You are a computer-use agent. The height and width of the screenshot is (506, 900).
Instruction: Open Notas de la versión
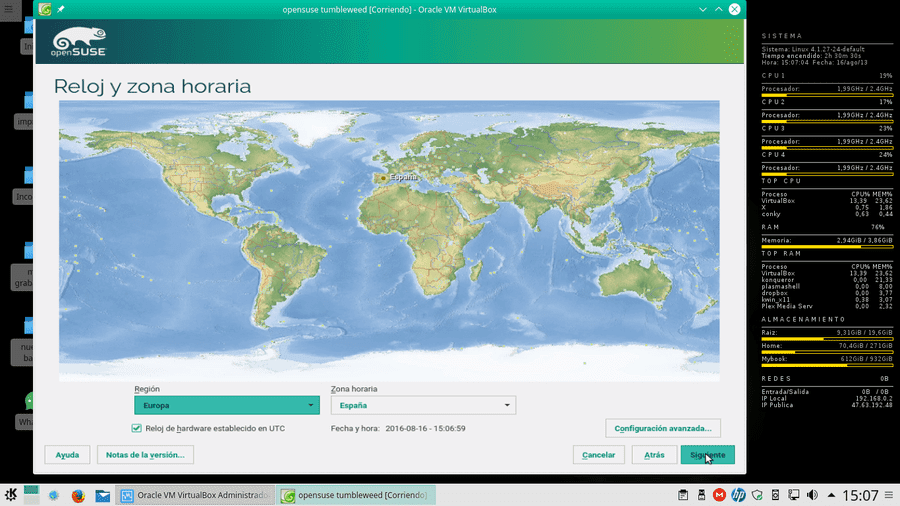[x=145, y=454]
